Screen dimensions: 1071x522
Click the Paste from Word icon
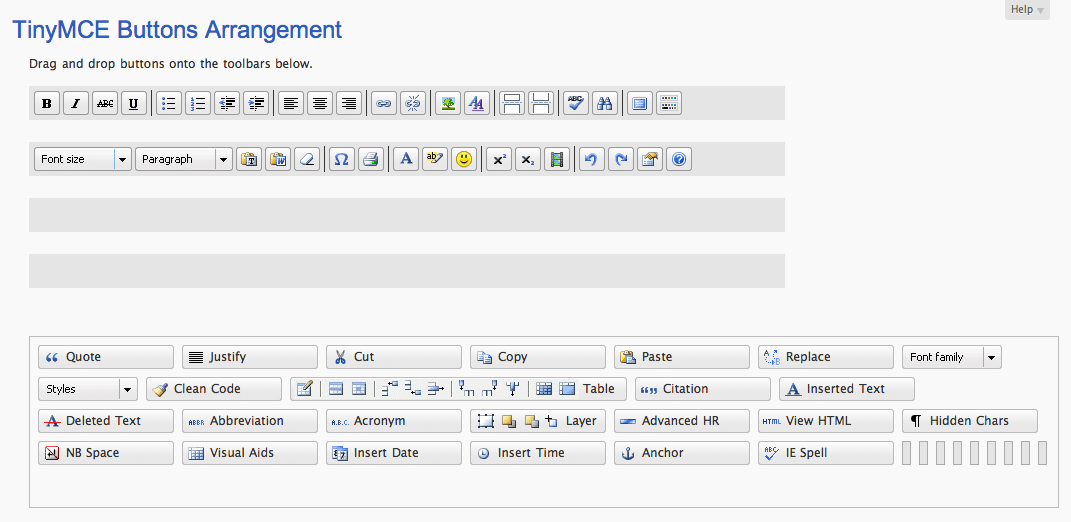point(278,159)
